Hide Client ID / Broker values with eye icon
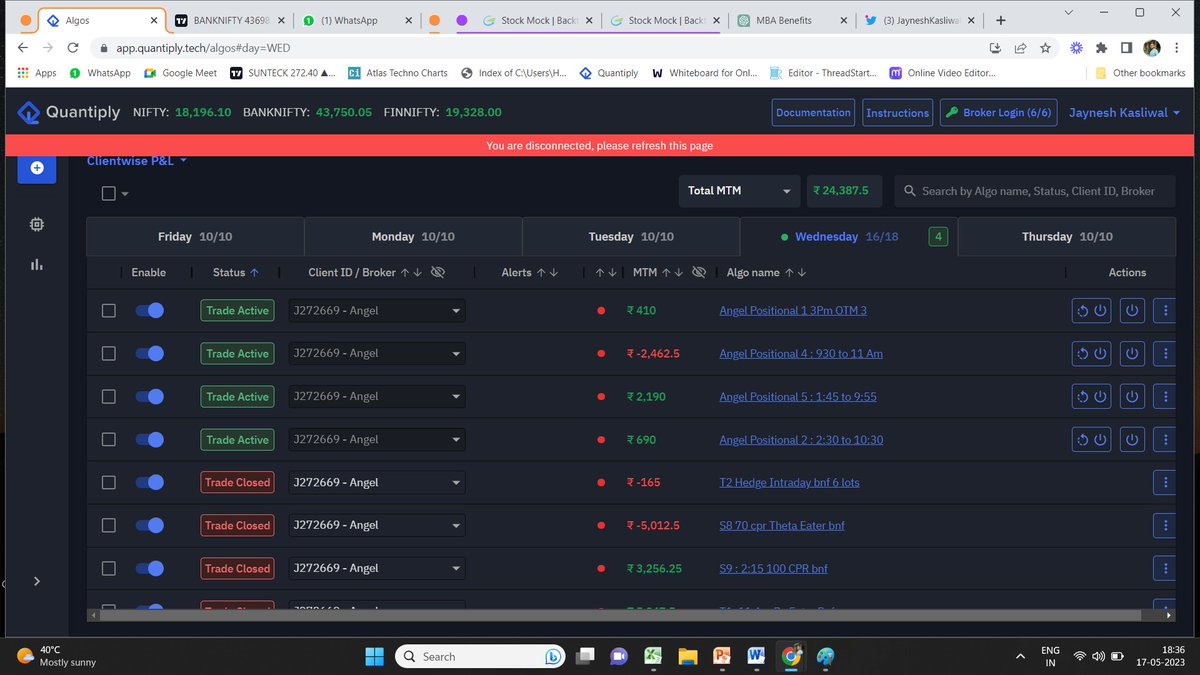The image size is (1200, 675). coord(437,272)
